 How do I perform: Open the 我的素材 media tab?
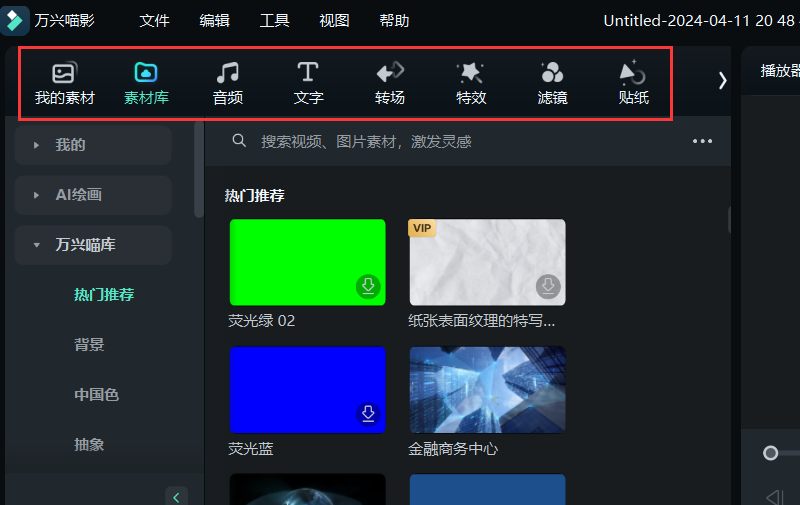coord(64,84)
